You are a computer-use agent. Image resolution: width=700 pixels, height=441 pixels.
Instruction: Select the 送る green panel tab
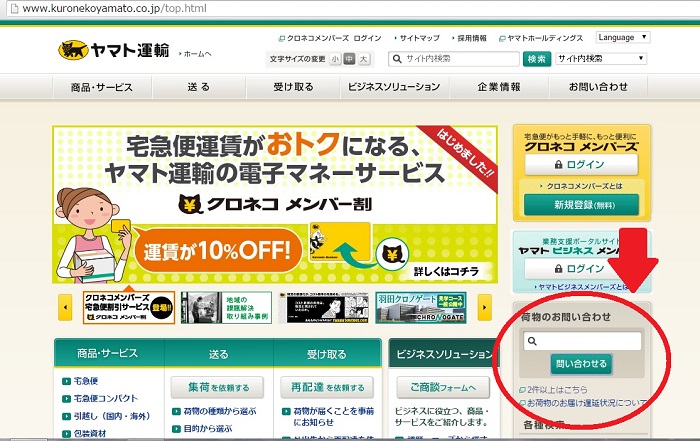[x=218, y=354]
